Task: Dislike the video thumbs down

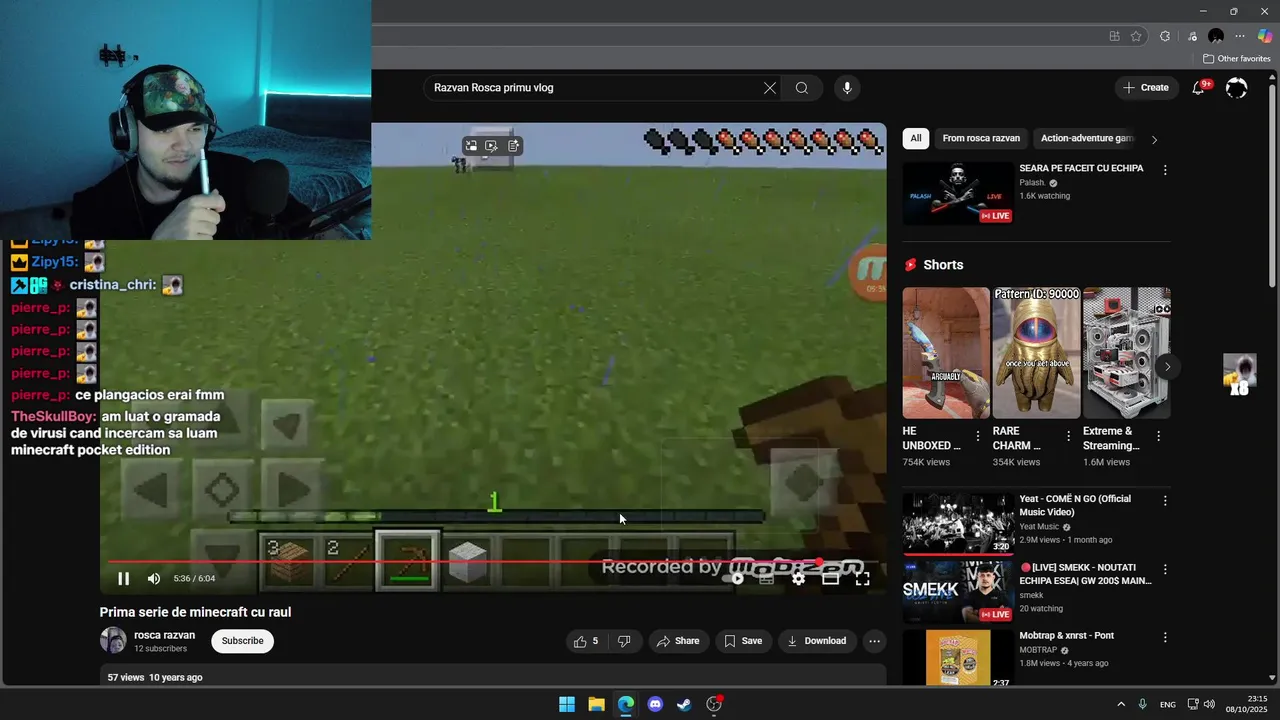Action: pos(624,641)
